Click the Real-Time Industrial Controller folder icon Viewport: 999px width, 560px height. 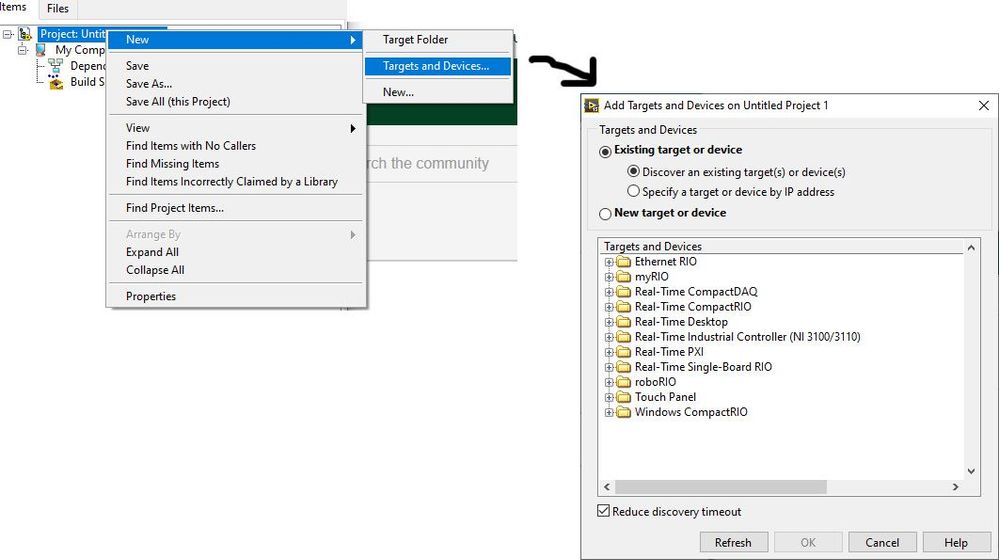tap(624, 337)
